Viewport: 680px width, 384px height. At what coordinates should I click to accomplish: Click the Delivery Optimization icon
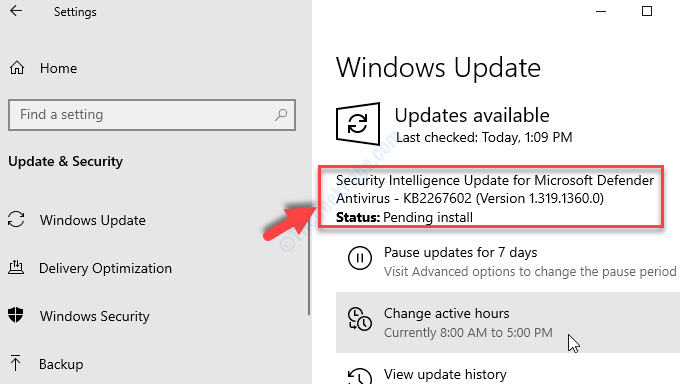pyautogui.click(x=16, y=267)
